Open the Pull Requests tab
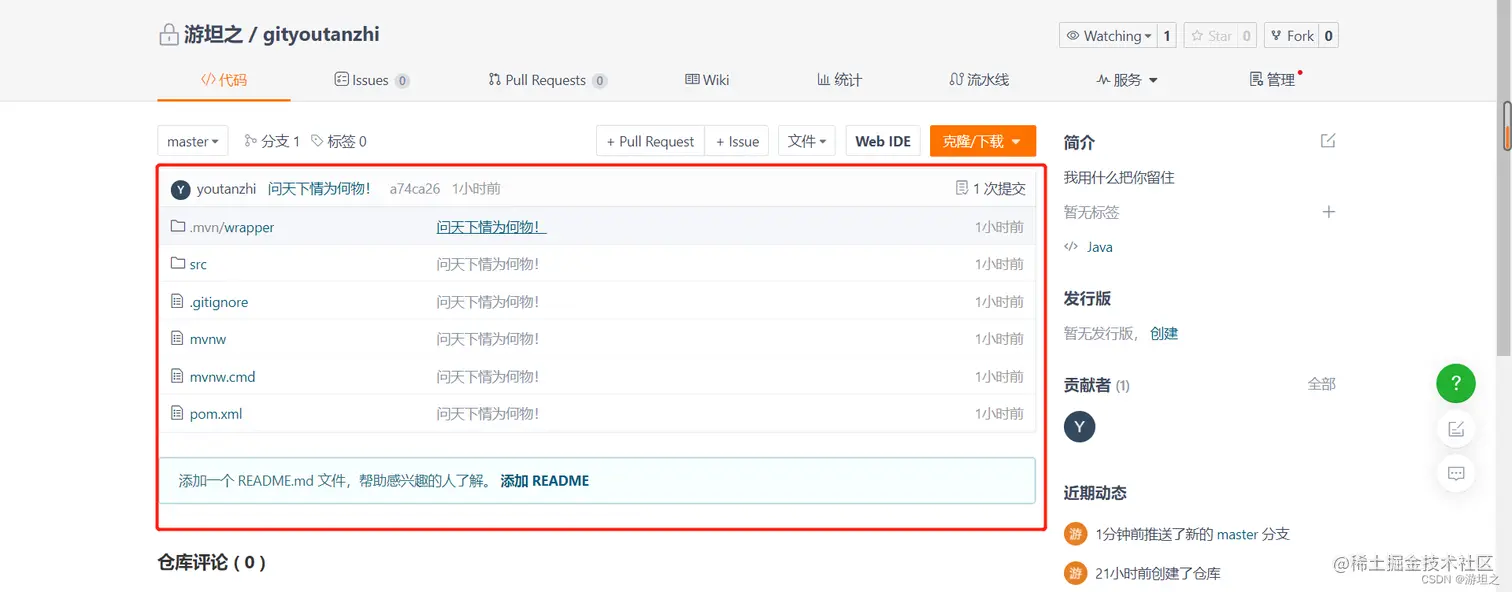 (547, 80)
